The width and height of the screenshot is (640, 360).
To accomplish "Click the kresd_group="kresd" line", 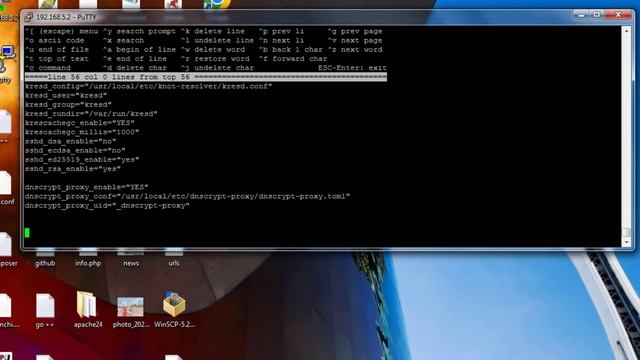I will click(x=68, y=104).
